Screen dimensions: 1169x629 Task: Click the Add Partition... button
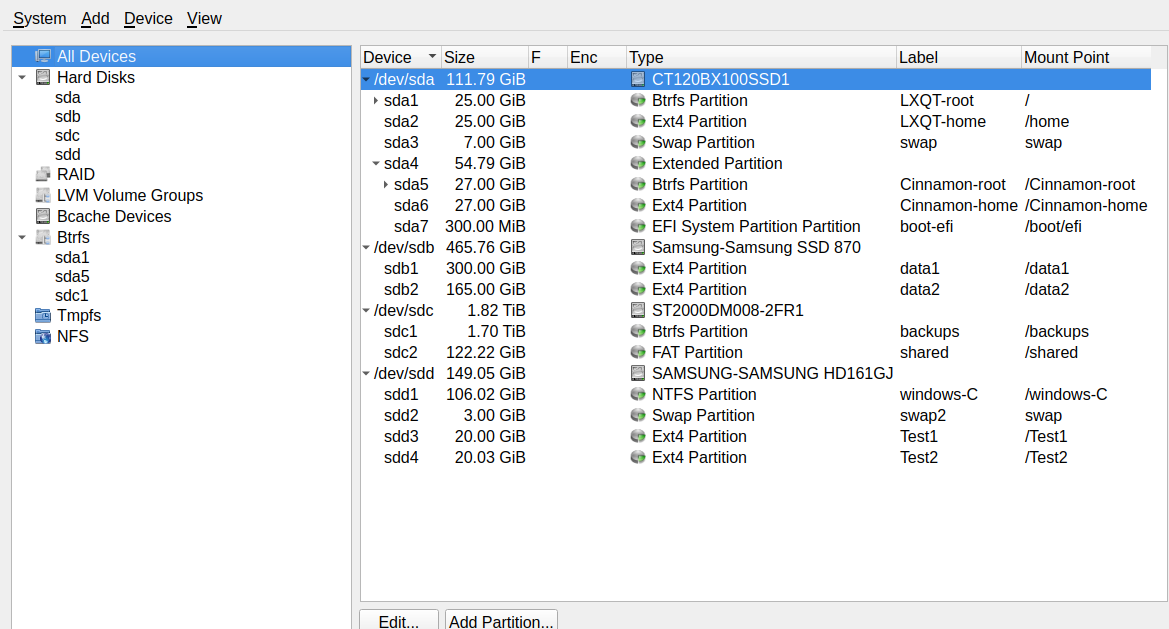501,621
